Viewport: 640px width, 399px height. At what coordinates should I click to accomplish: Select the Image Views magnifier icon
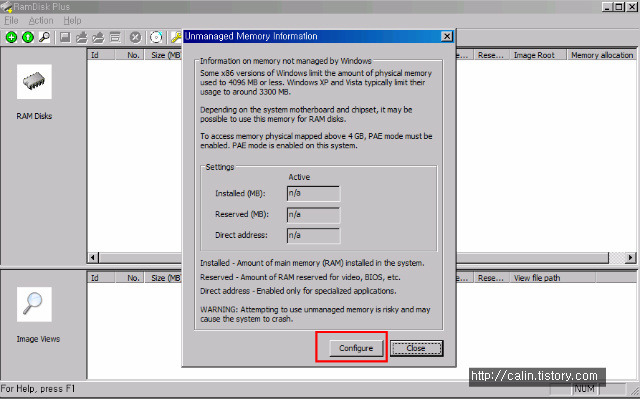pyautogui.click(x=34, y=304)
